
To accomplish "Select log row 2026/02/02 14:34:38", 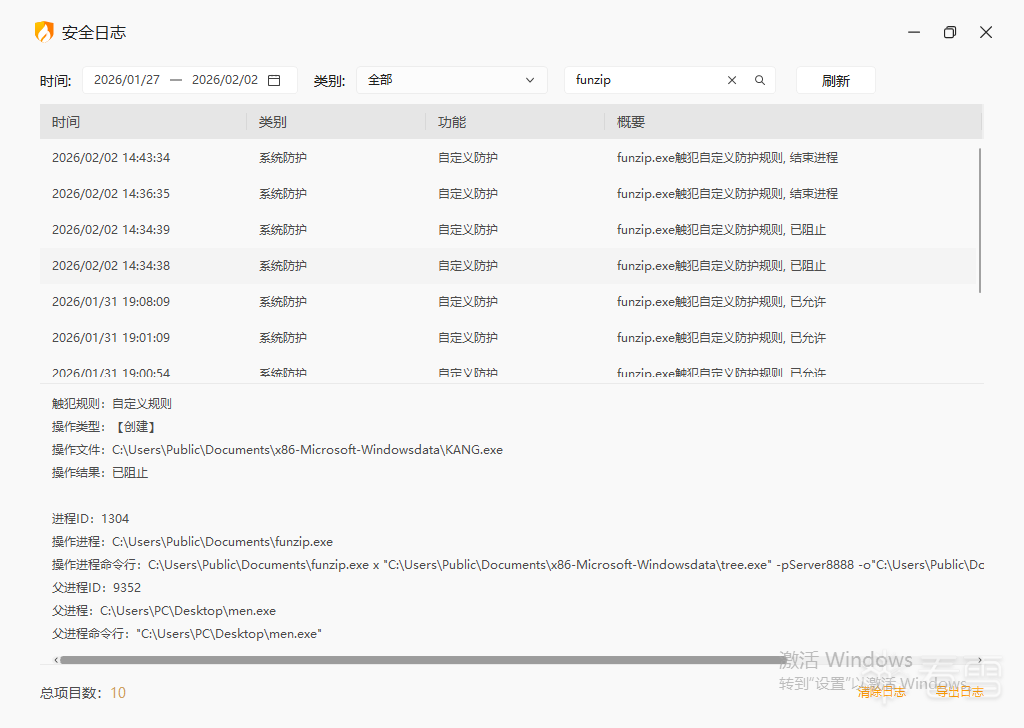I will (508, 266).
